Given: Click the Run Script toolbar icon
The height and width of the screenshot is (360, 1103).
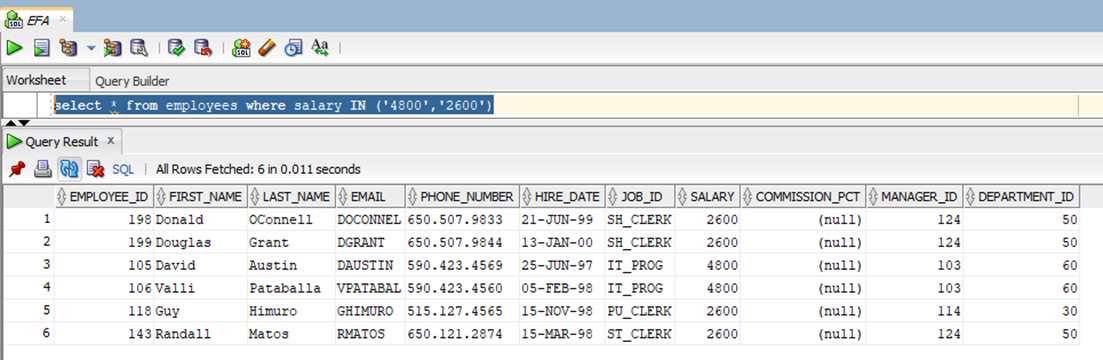Looking at the screenshot, I should [x=42, y=48].
